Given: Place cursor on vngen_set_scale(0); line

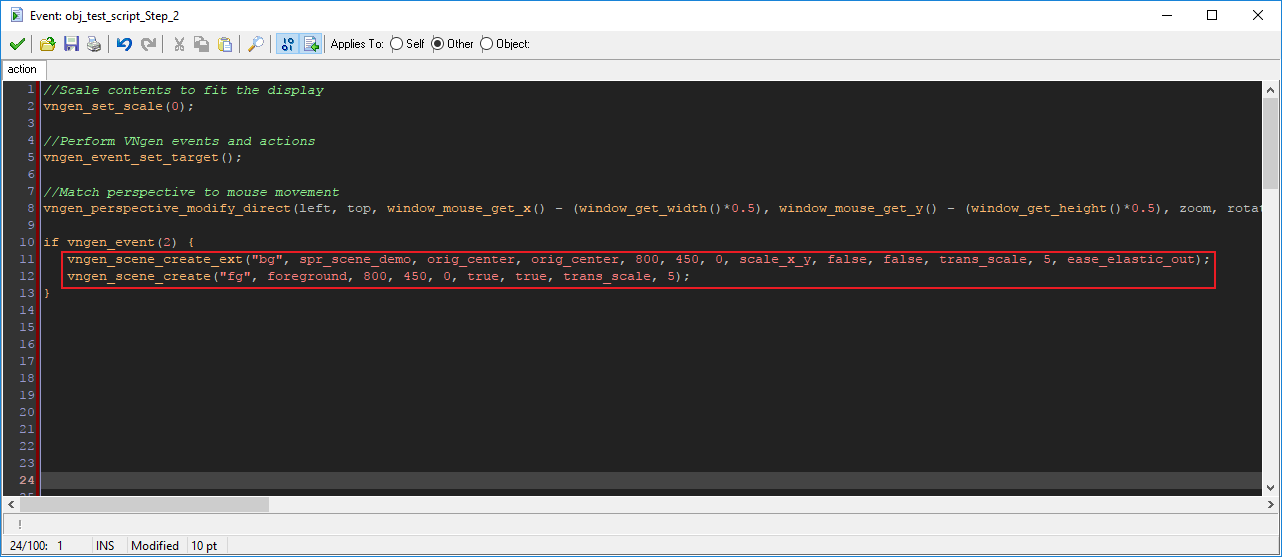Looking at the screenshot, I should [x=118, y=107].
